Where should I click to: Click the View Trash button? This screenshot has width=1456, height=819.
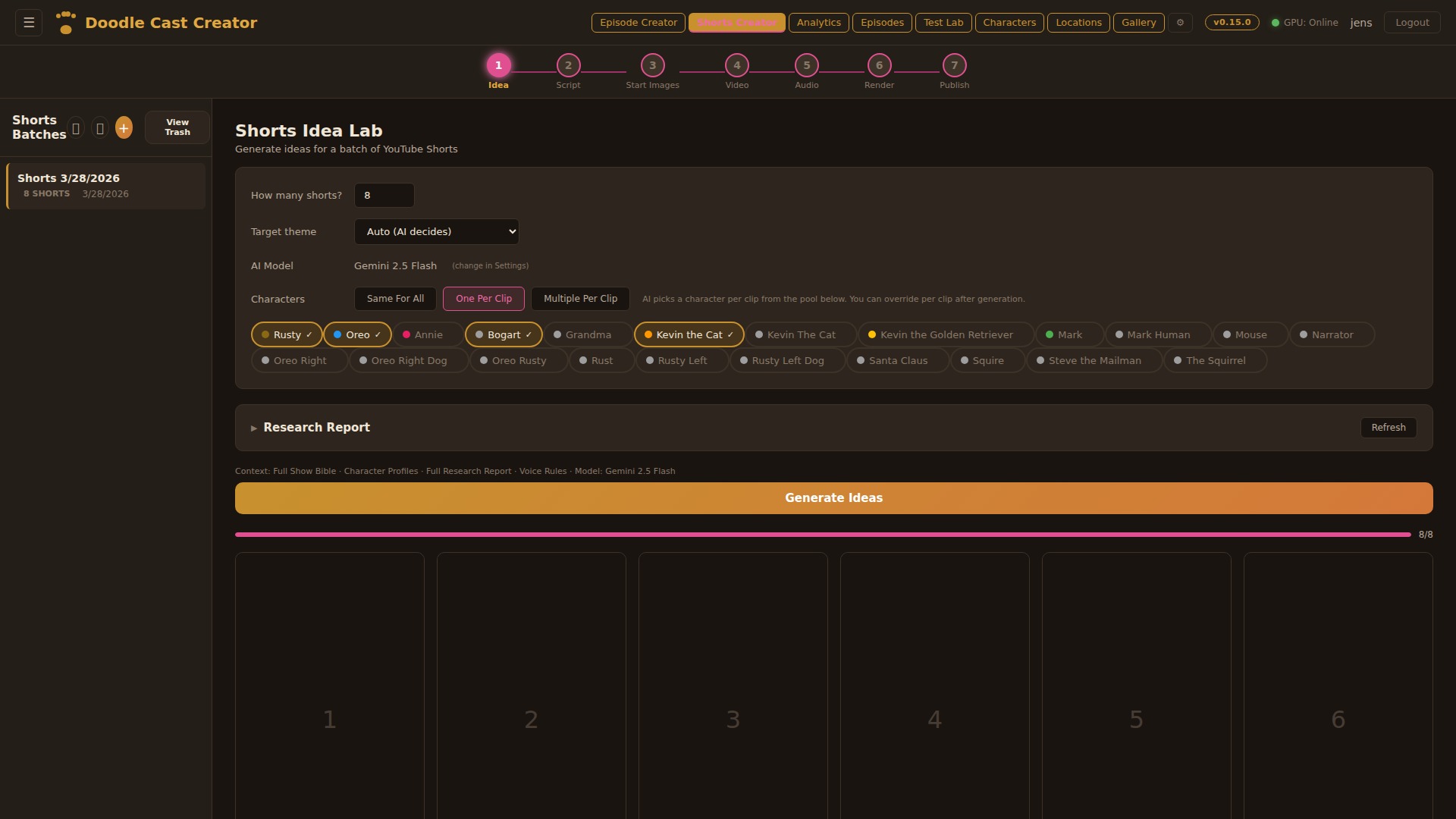pos(177,127)
